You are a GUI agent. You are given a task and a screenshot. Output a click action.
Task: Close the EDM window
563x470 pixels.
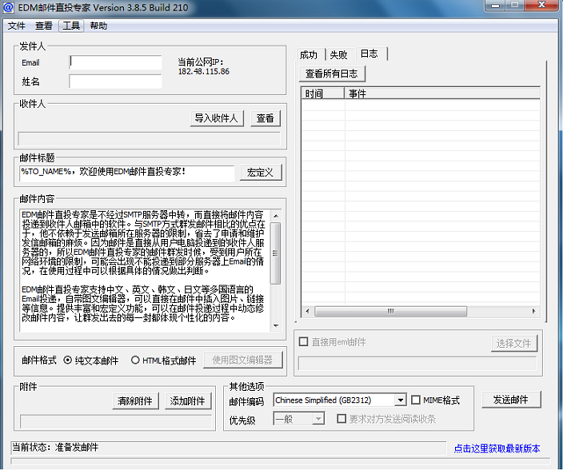point(542,5)
